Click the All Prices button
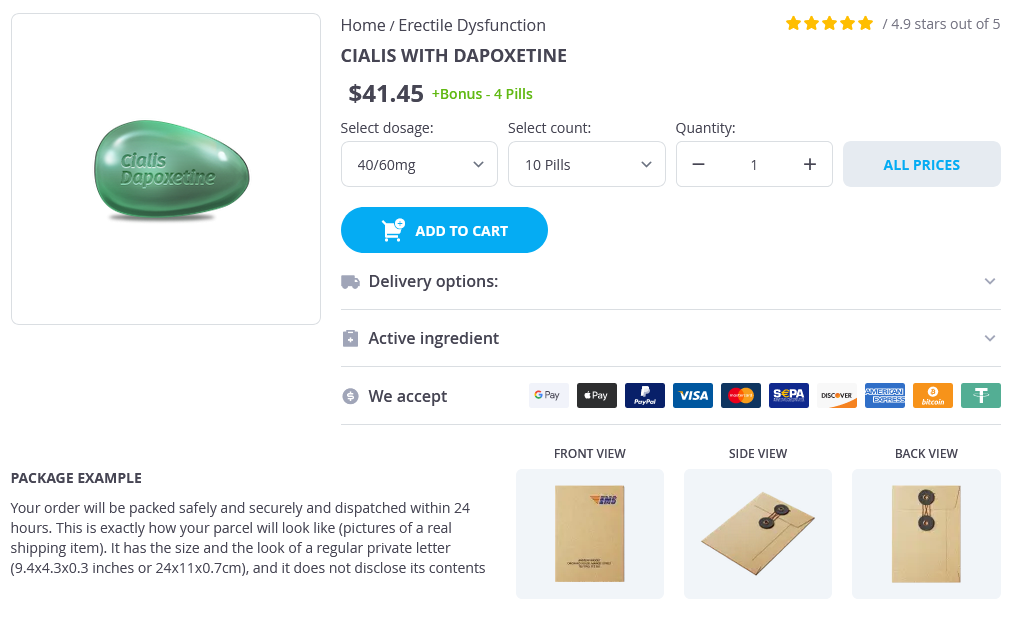This screenshot has width=1016, height=617. (x=921, y=165)
